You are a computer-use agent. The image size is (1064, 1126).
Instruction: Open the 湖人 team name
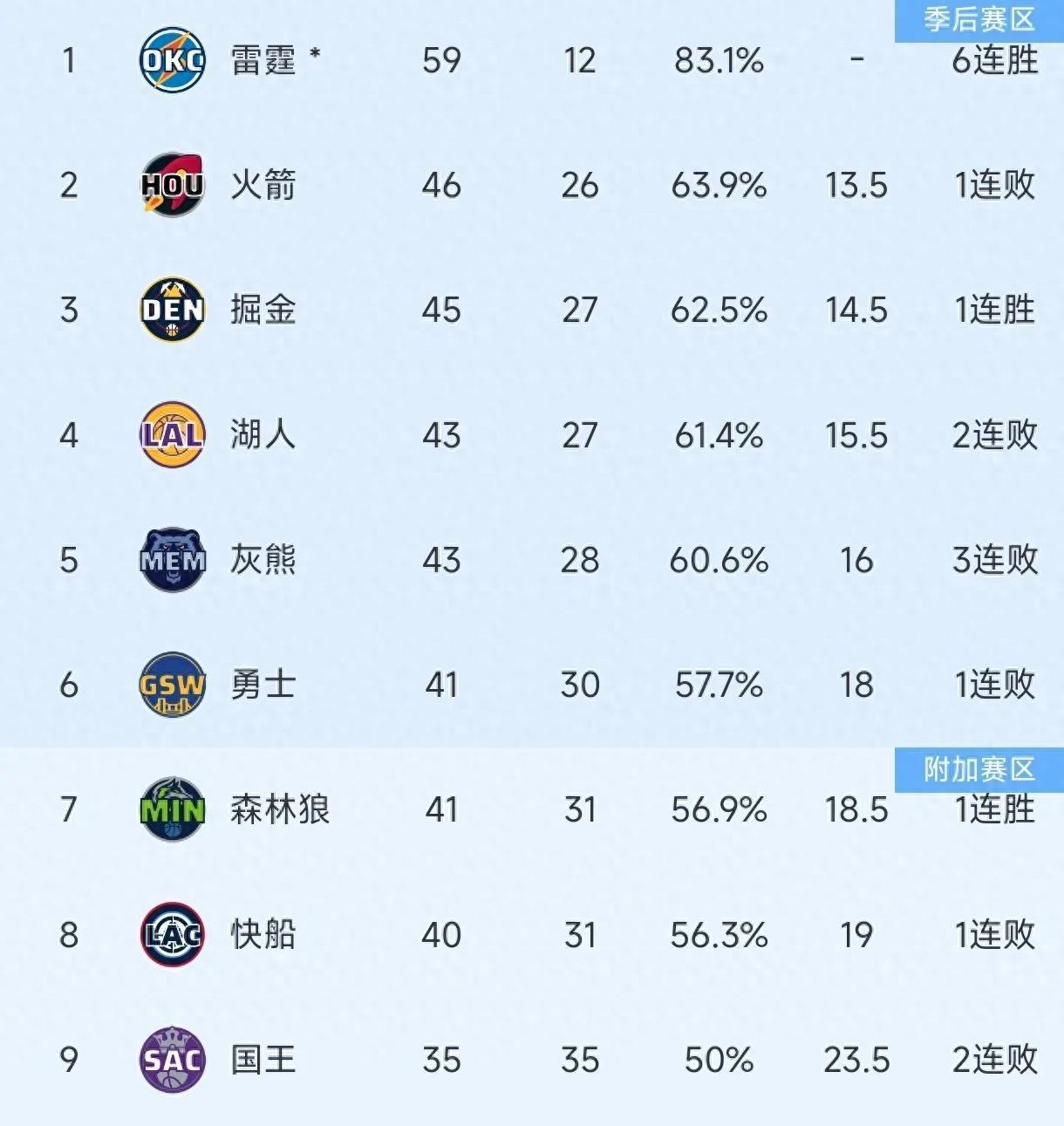(x=263, y=434)
